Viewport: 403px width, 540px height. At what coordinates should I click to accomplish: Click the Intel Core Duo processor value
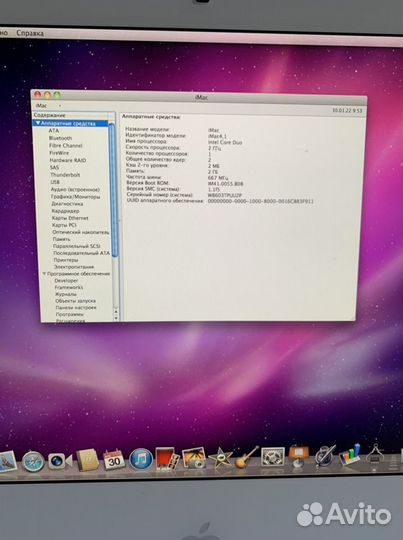[x=225, y=142]
